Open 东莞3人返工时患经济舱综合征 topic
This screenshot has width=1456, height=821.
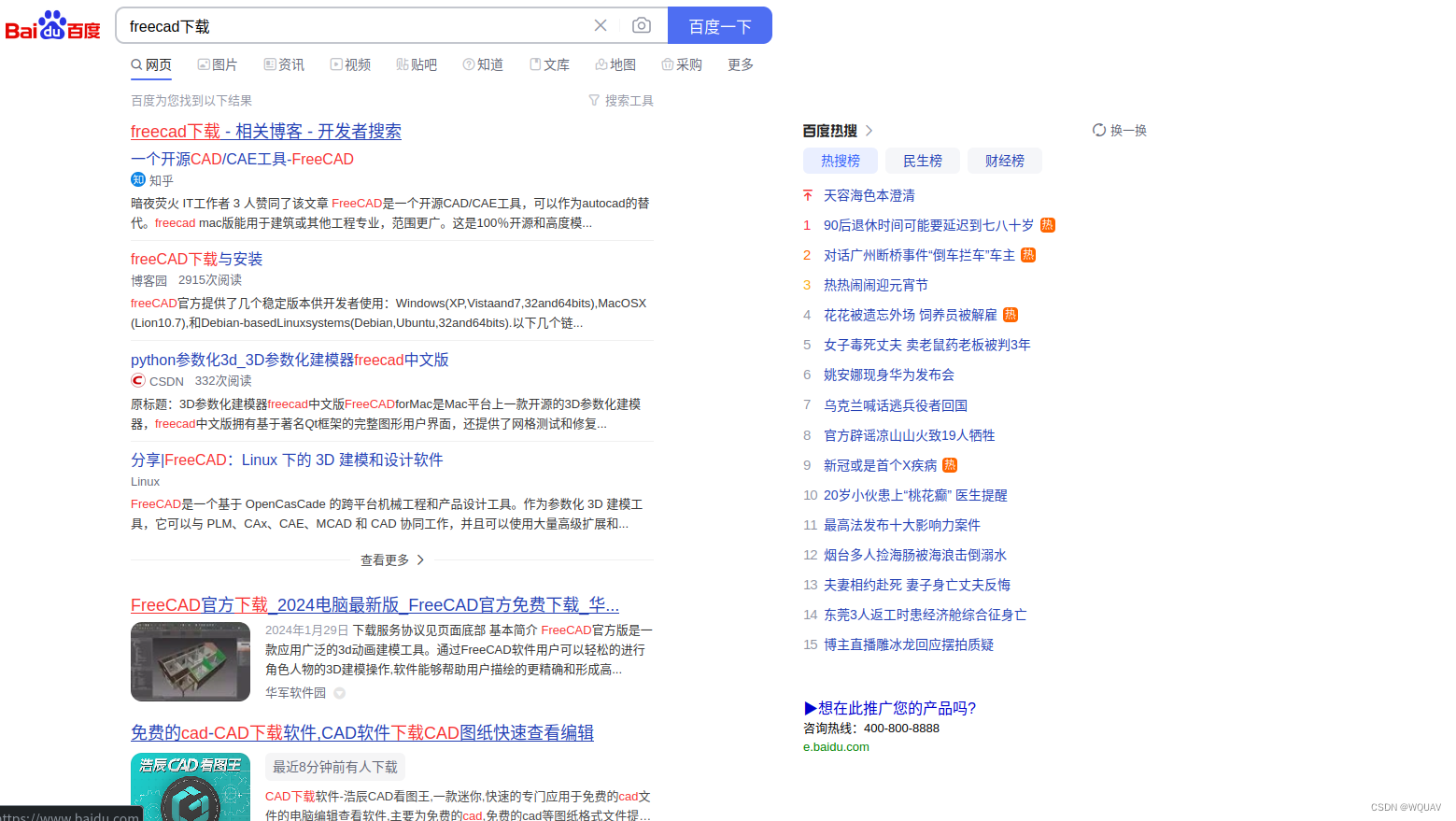coord(925,615)
